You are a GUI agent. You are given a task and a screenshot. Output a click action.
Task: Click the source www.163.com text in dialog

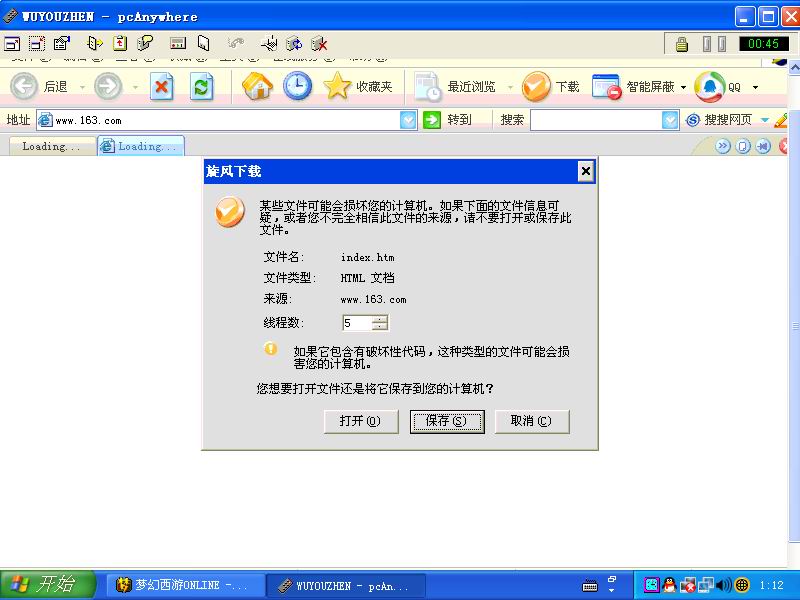(x=373, y=299)
